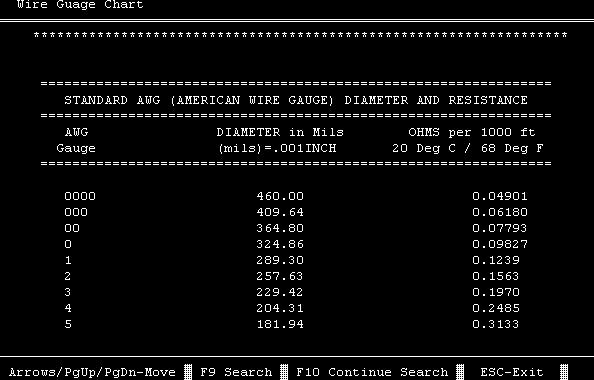Image resolution: width=594 pixels, height=380 pixels.
Task: Click resistance value 0.06180
Action: point(500,212)
